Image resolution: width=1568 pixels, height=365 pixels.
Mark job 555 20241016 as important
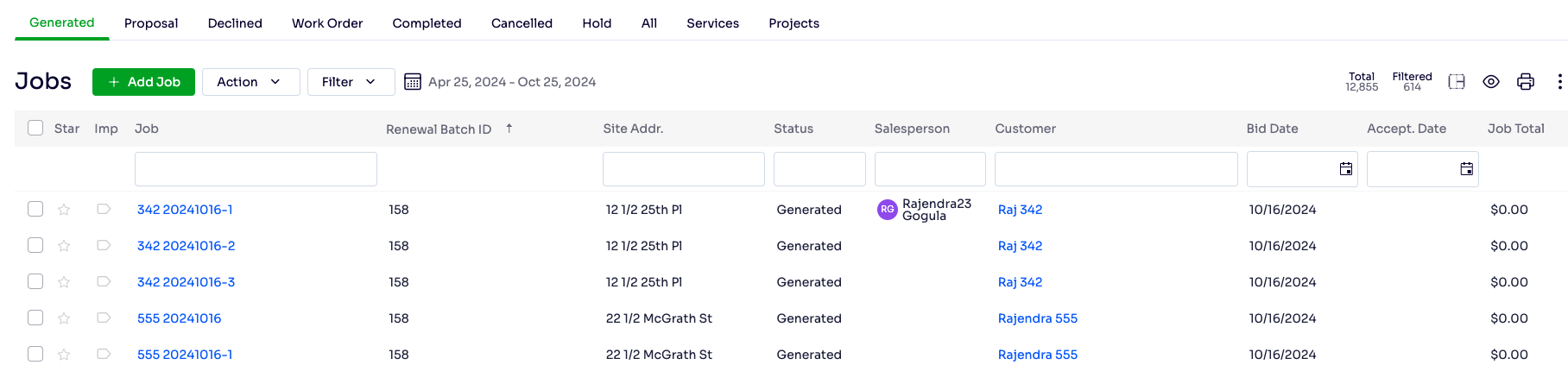(104, 318)
